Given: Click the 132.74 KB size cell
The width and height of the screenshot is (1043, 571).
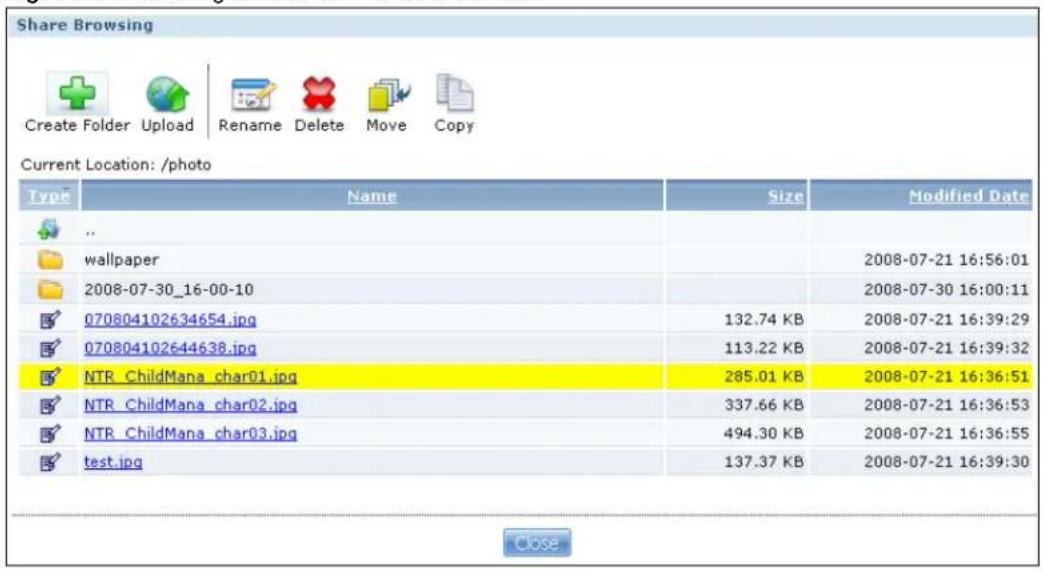Looking at the screenshot, I should (x=764, y=319).
